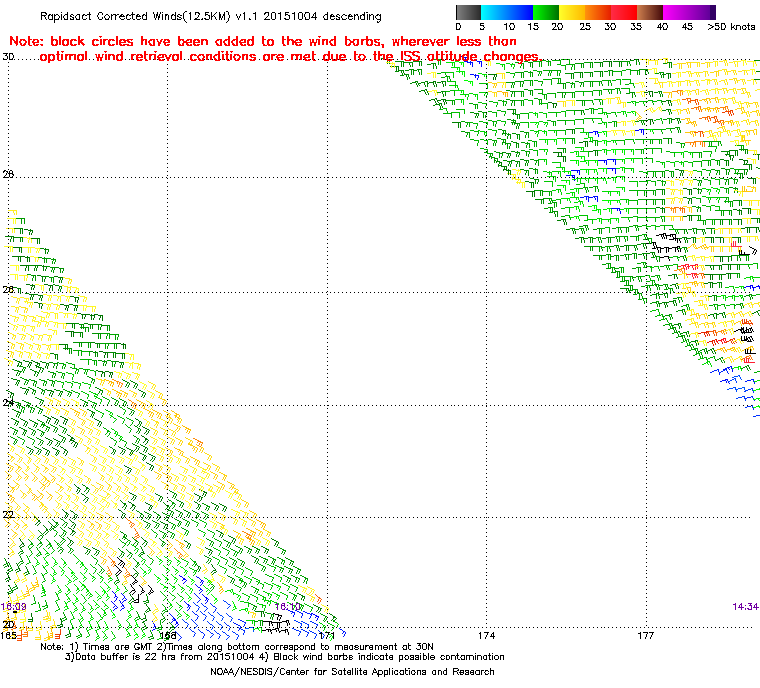Click the '45' label under the color bar
The image size is (760, 688).
click(687, 27)
